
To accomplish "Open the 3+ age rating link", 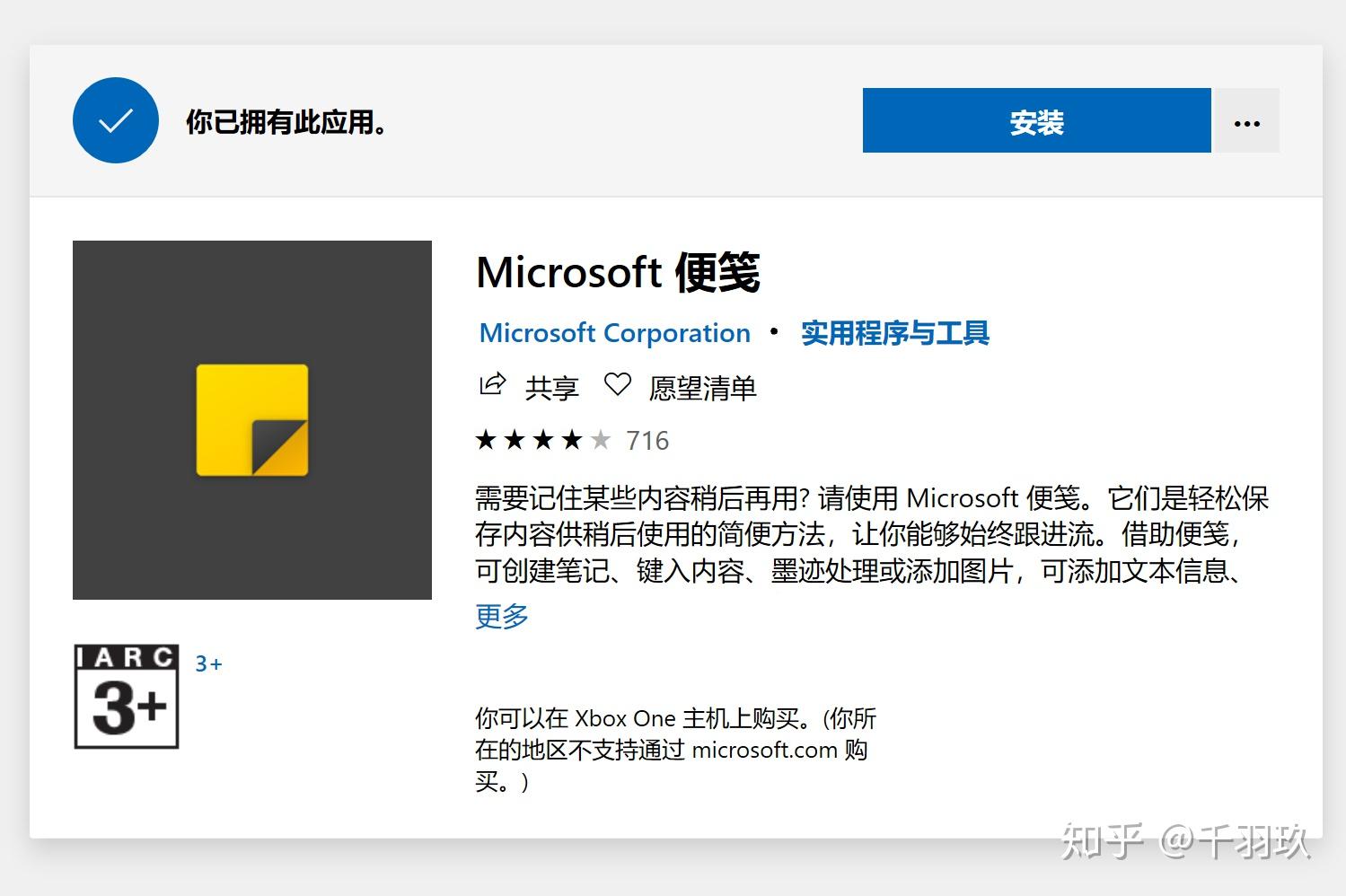I will [208, 663].
